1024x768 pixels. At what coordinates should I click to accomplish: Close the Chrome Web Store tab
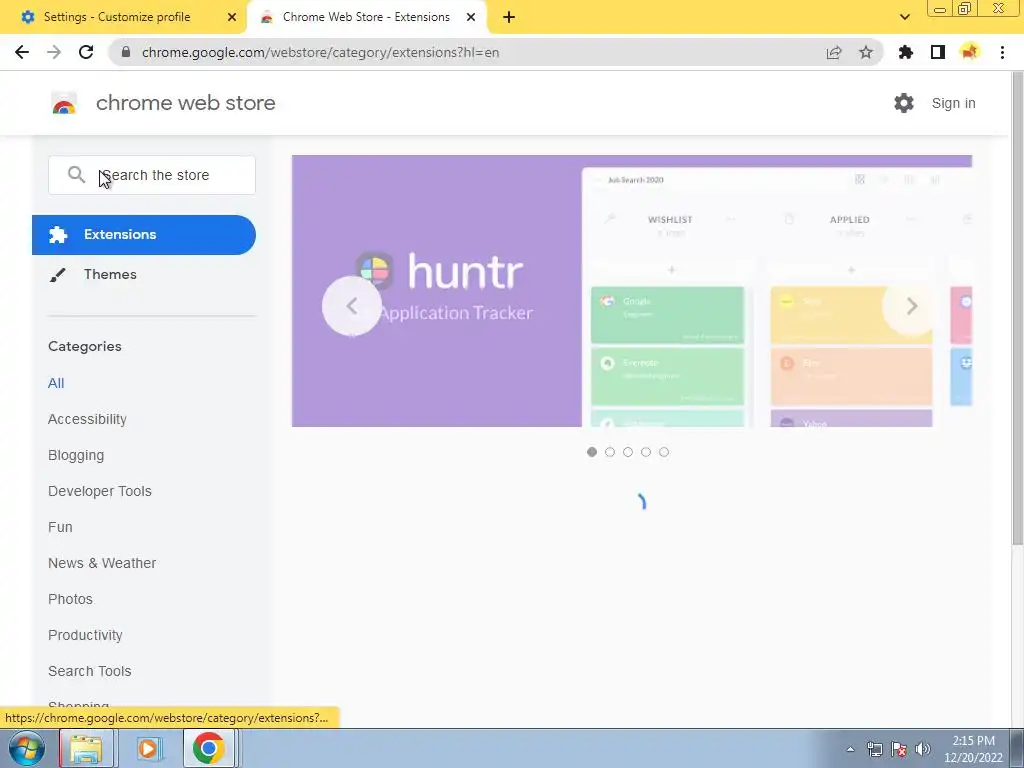[x=471, y=17]
